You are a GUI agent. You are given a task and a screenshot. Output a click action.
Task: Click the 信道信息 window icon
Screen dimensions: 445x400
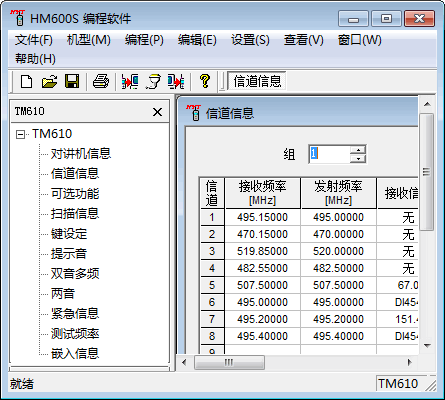pos(194,113)
